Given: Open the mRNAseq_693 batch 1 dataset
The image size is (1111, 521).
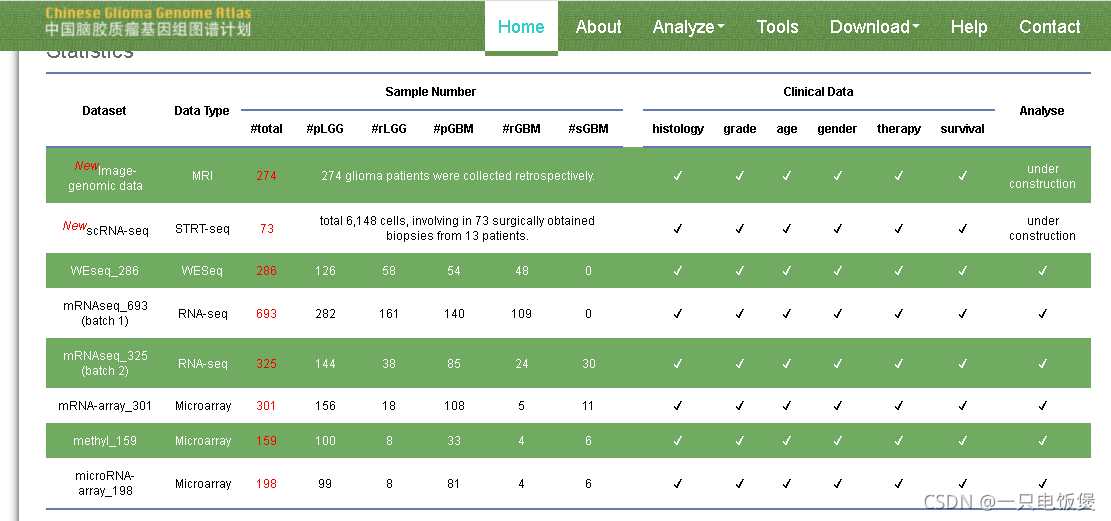Looking at the screenshot, I should coord(105,313).
